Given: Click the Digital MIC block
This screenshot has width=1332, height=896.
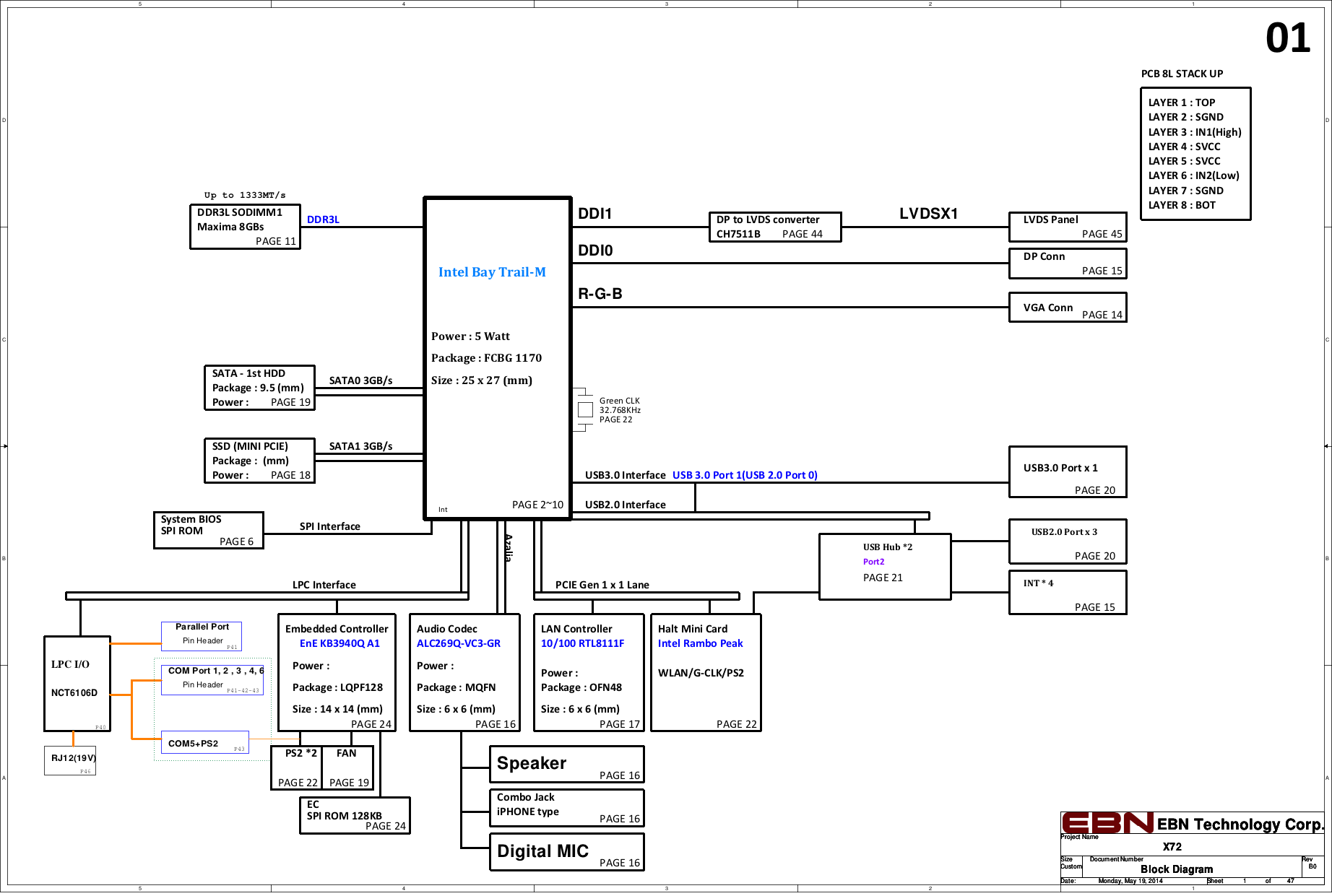Looking at the screenshot, I should tap(566, 852).
